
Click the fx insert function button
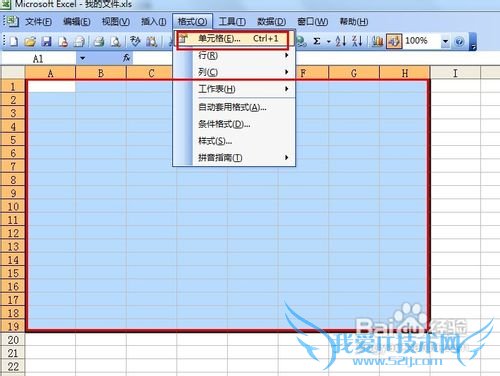(x=126, y=58)
